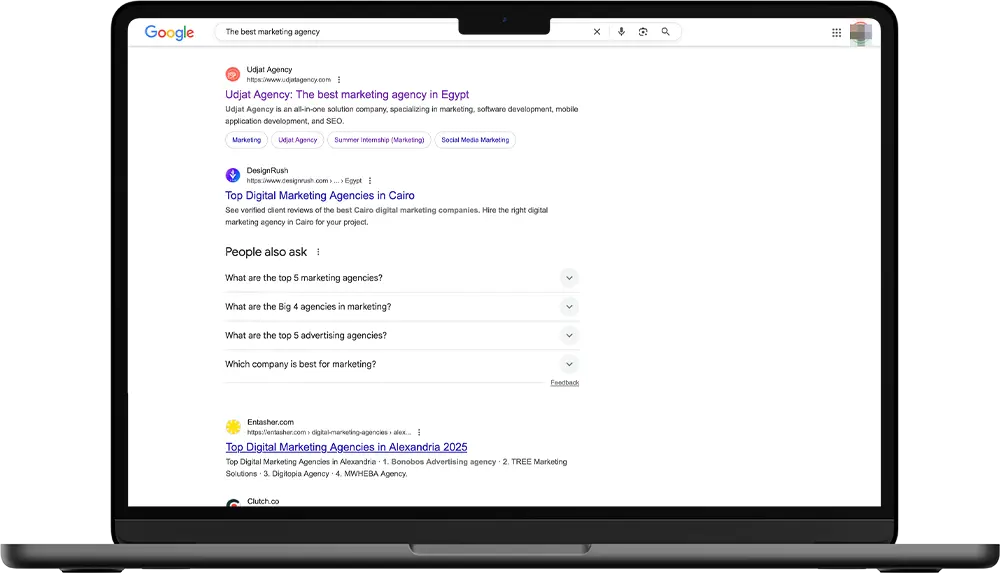Open more options for Udjat Agency result

(x=339, y=80)
